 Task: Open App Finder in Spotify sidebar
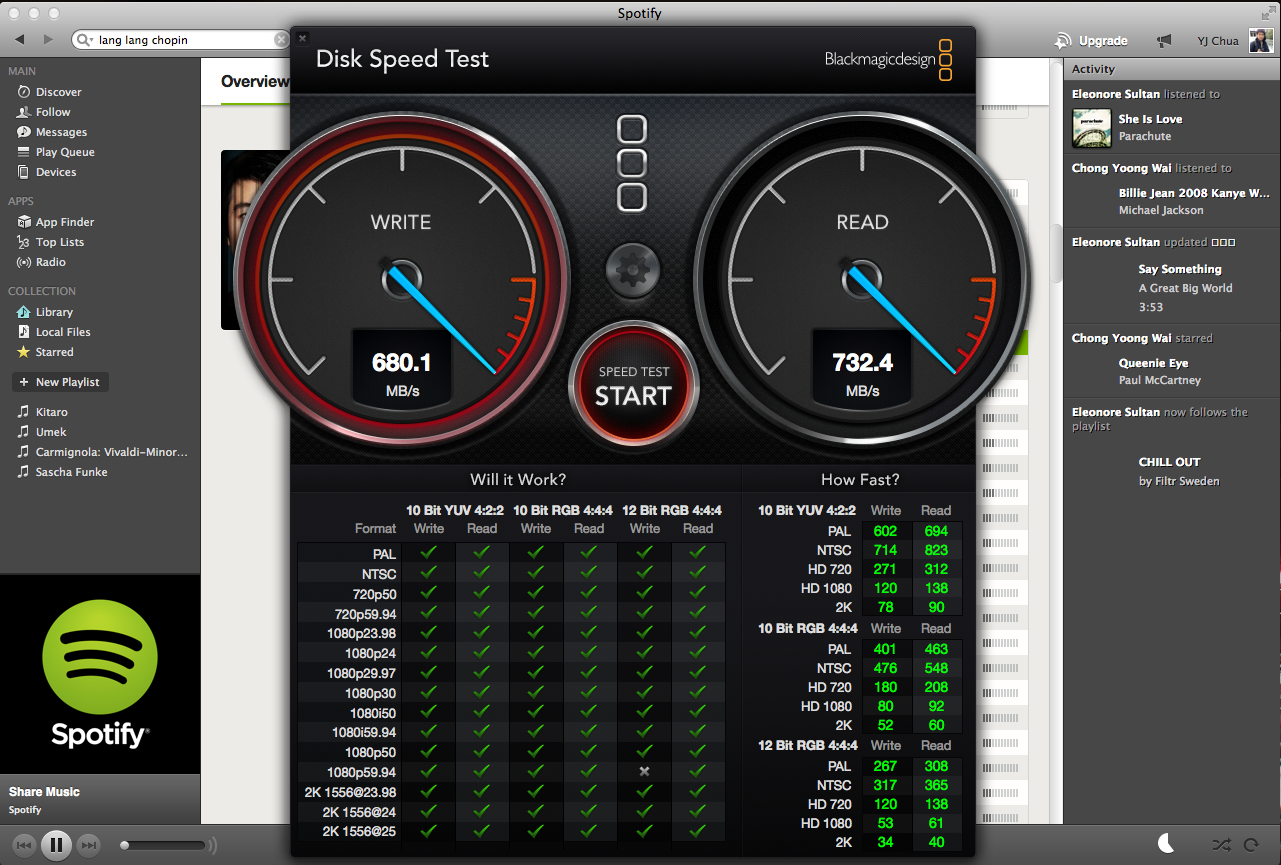pyautogui.click(x=65, y=222)
